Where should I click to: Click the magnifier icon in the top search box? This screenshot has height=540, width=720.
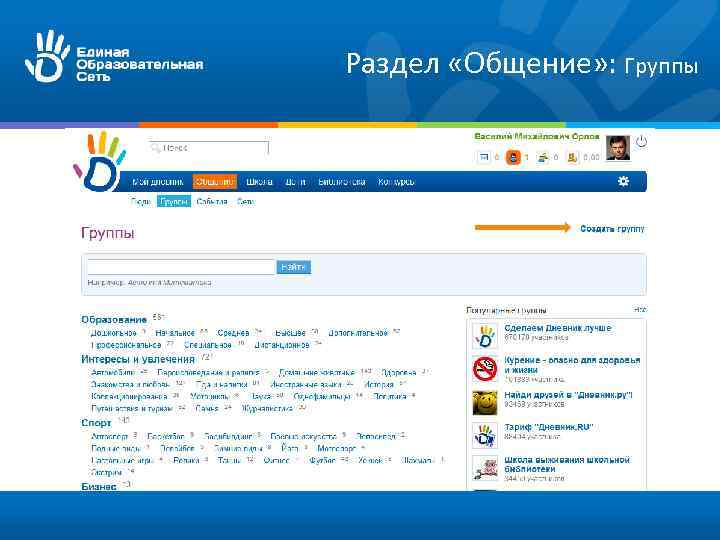(156, 148)
